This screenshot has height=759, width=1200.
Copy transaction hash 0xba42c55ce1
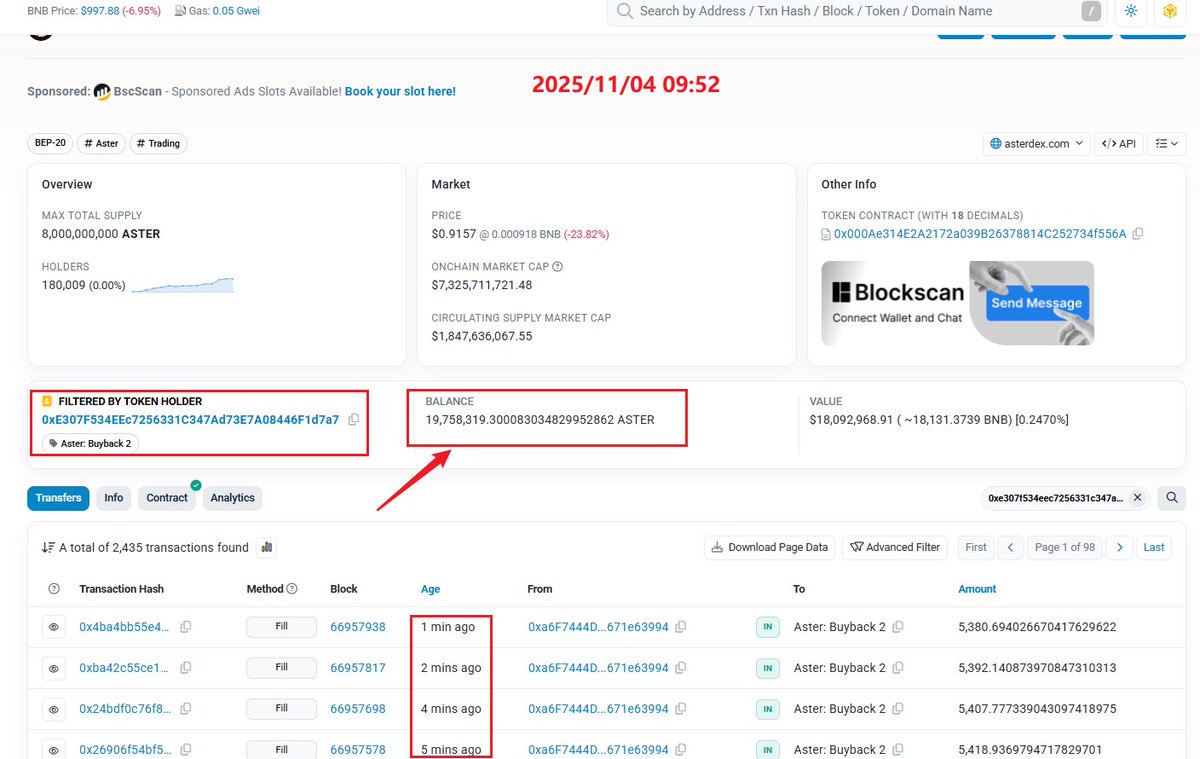[186, 668]
